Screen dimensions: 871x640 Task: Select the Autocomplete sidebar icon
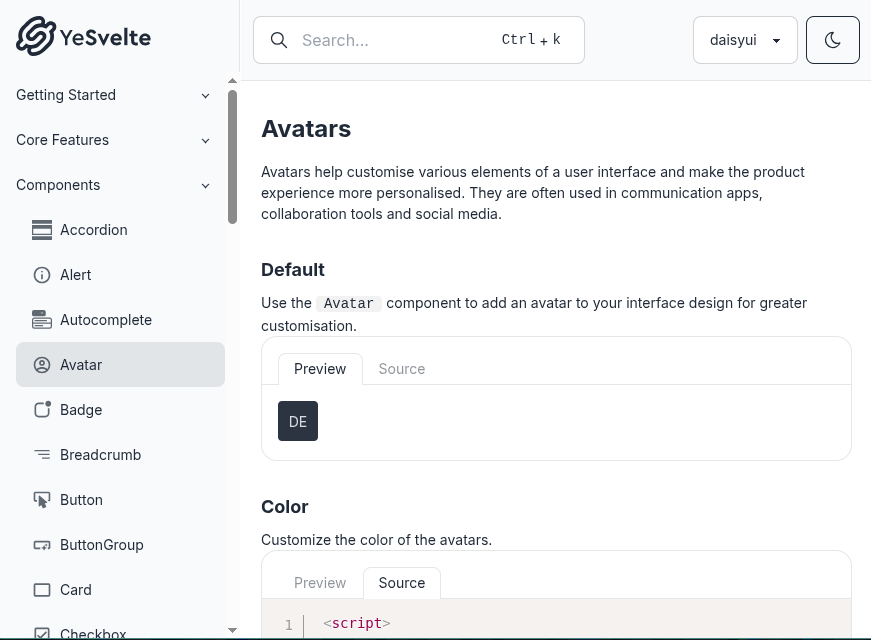42,320
